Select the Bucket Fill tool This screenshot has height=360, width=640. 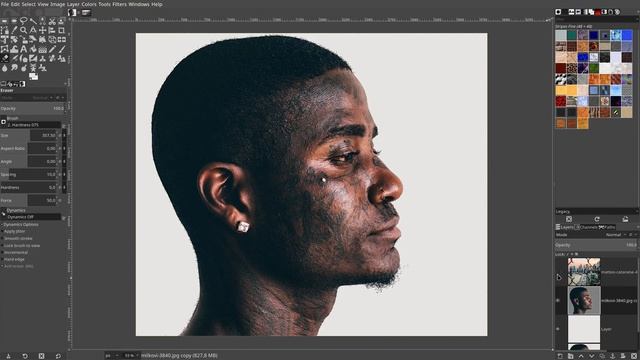tap(33, 49)
